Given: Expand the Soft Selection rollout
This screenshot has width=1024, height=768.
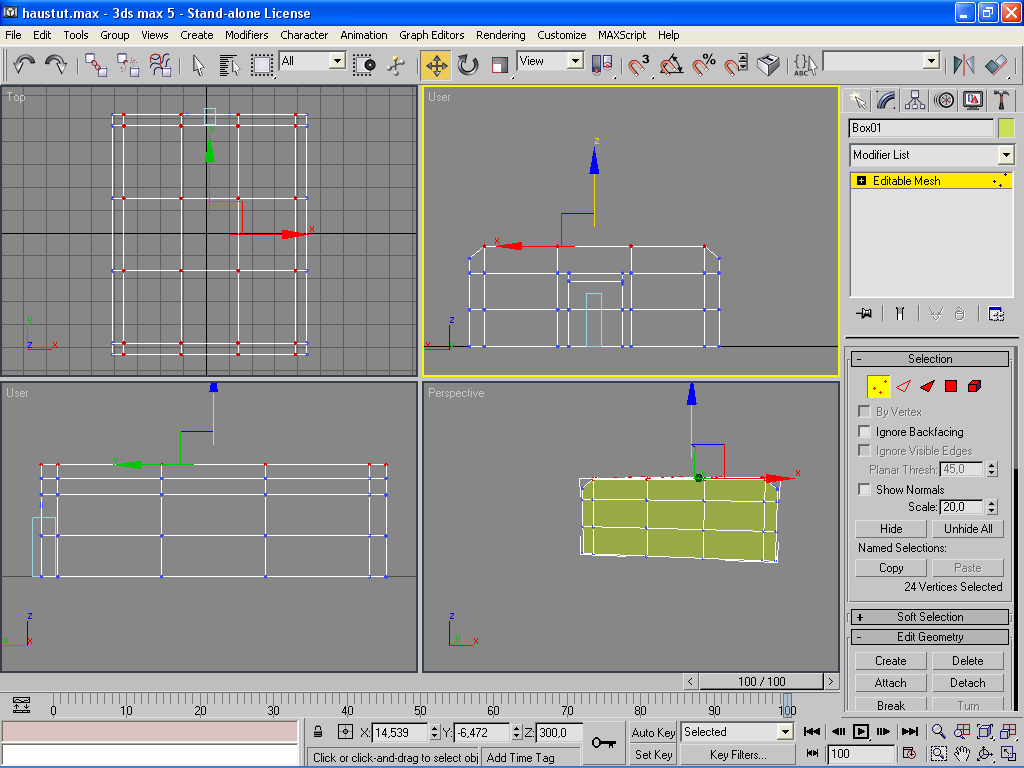Looking at the screenshot, I should [930, 617].
